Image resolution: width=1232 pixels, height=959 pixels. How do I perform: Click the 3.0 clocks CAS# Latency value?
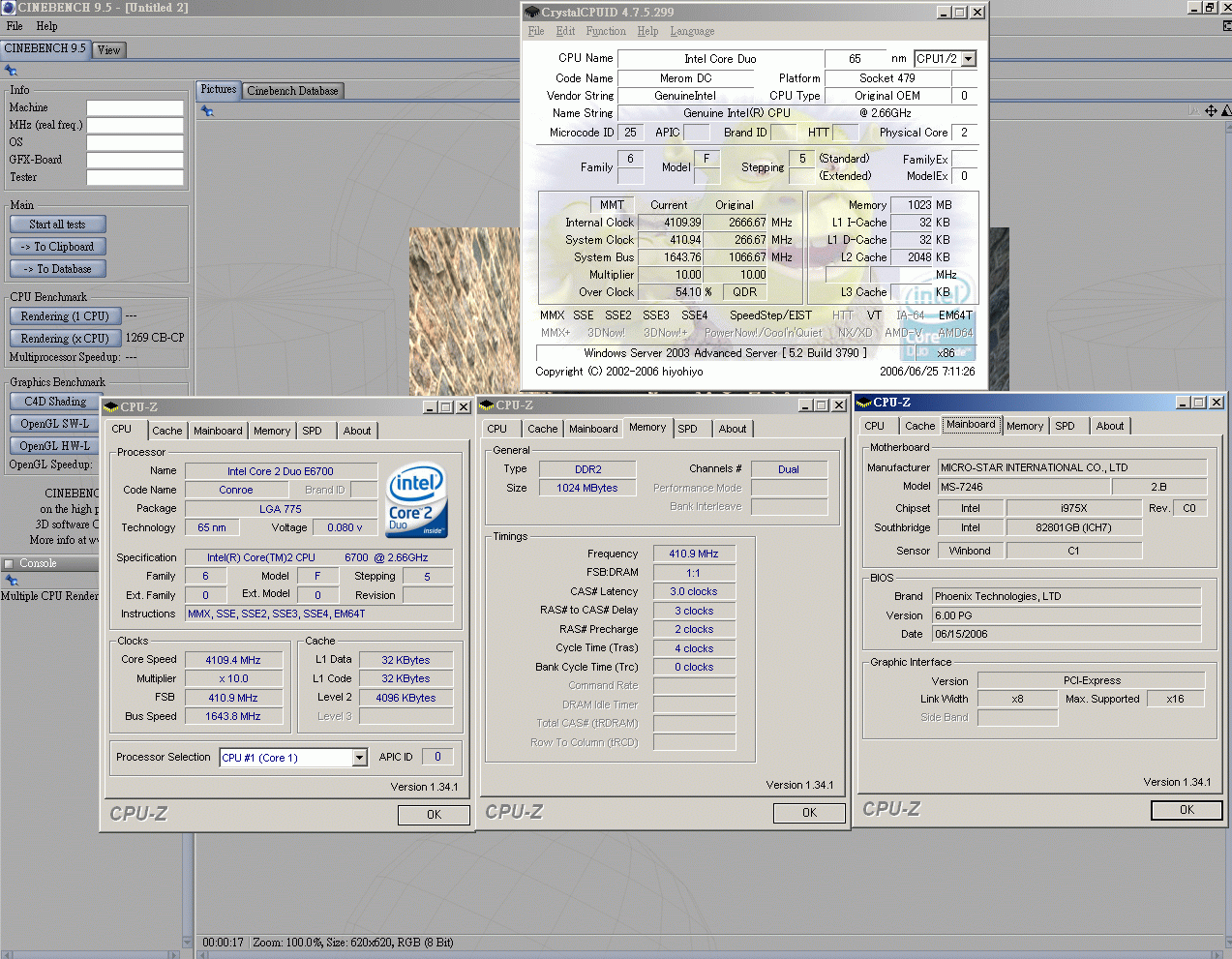point(694,591)
